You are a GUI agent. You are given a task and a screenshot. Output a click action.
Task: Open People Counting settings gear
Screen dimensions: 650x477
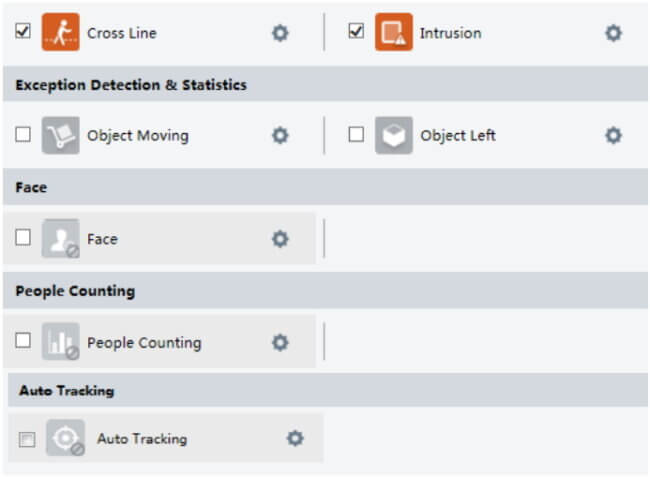pyautogui.click(x=280, y=342)
